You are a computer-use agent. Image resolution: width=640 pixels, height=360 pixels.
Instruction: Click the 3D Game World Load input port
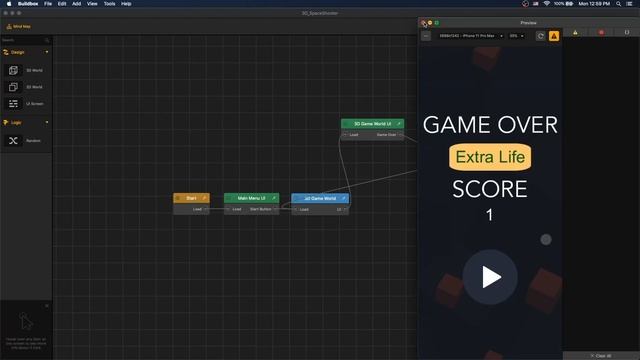pos(295,209)
